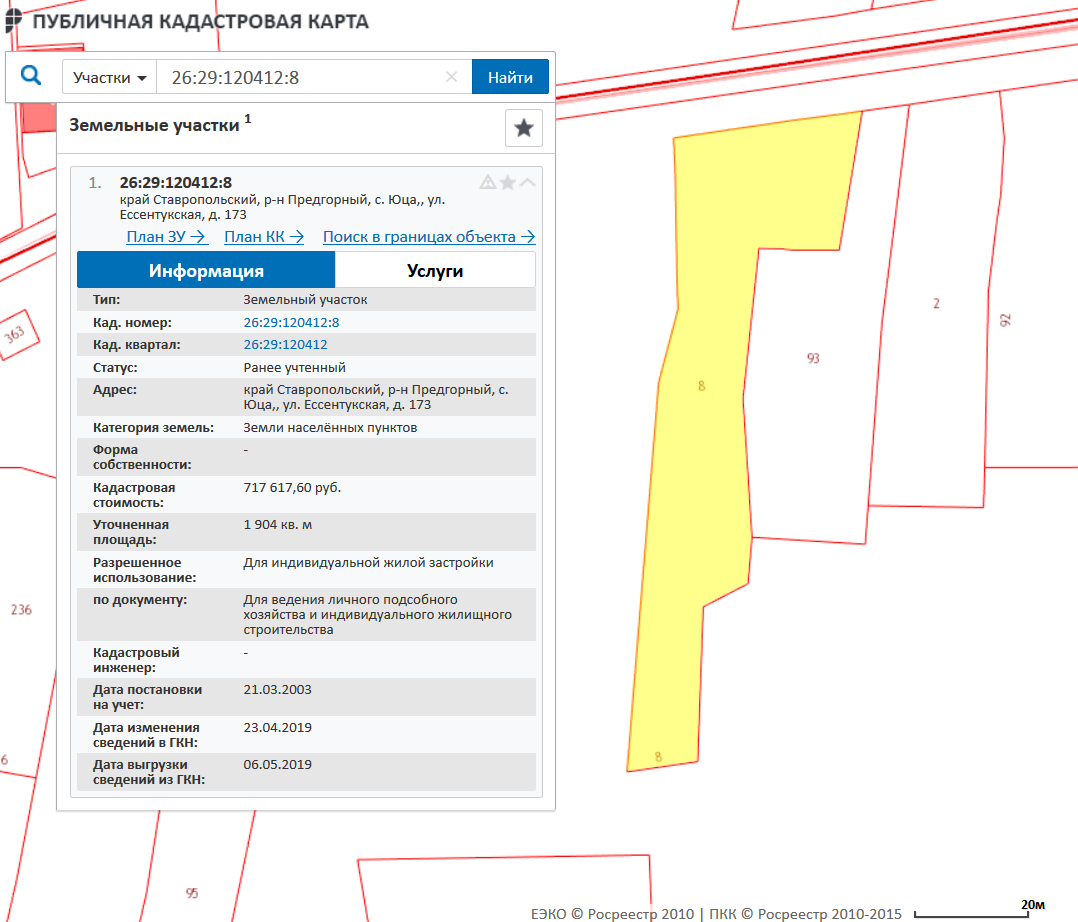The width and height of the screenshot is (1078, 922).
Task: Switch to the Информация tab
Action: point(206,270)
